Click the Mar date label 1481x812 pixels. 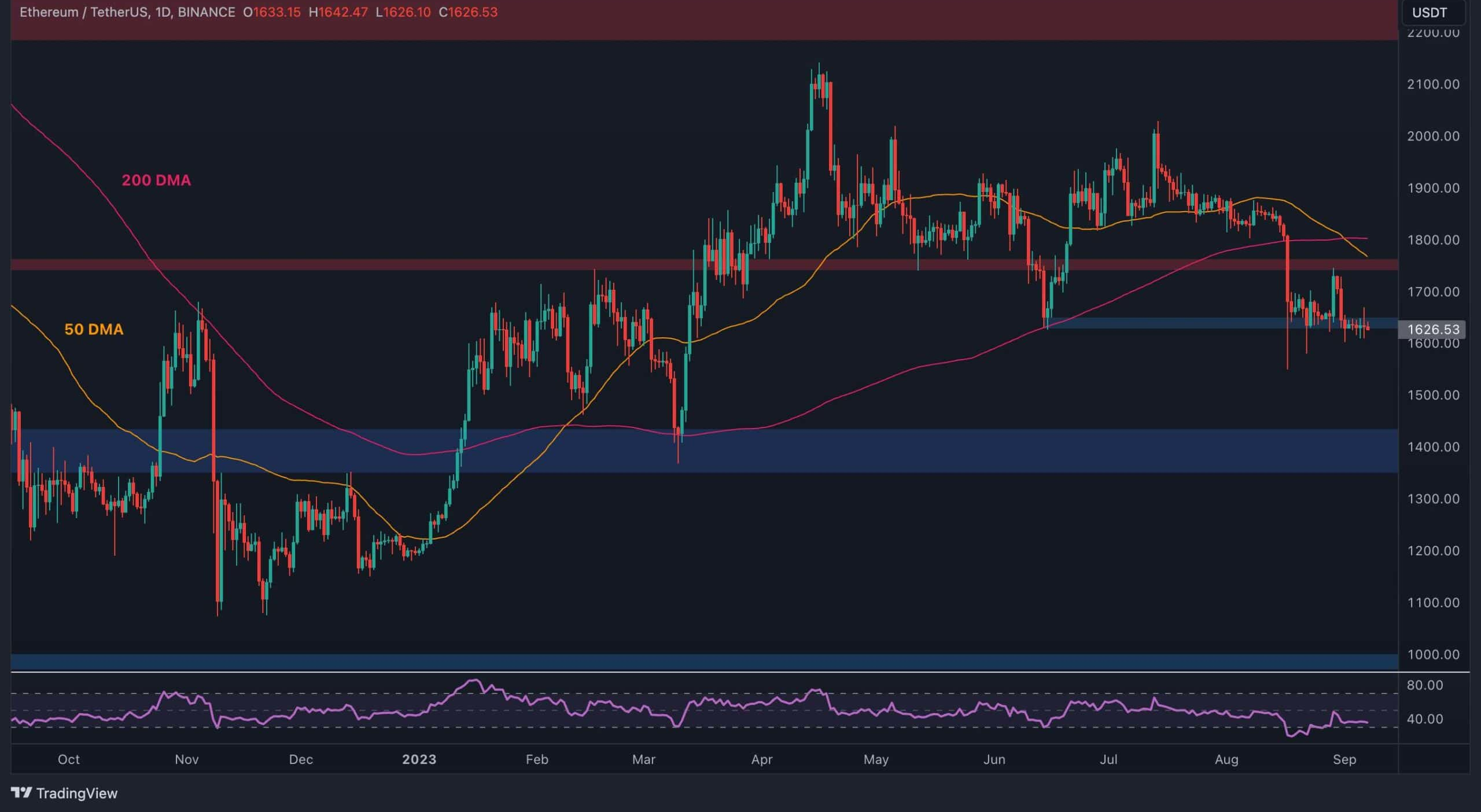[643, 759]
